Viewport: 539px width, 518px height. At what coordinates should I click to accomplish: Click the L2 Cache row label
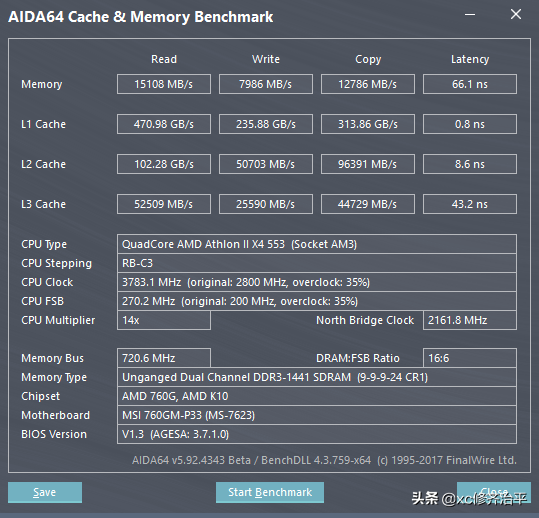[43, 164]
